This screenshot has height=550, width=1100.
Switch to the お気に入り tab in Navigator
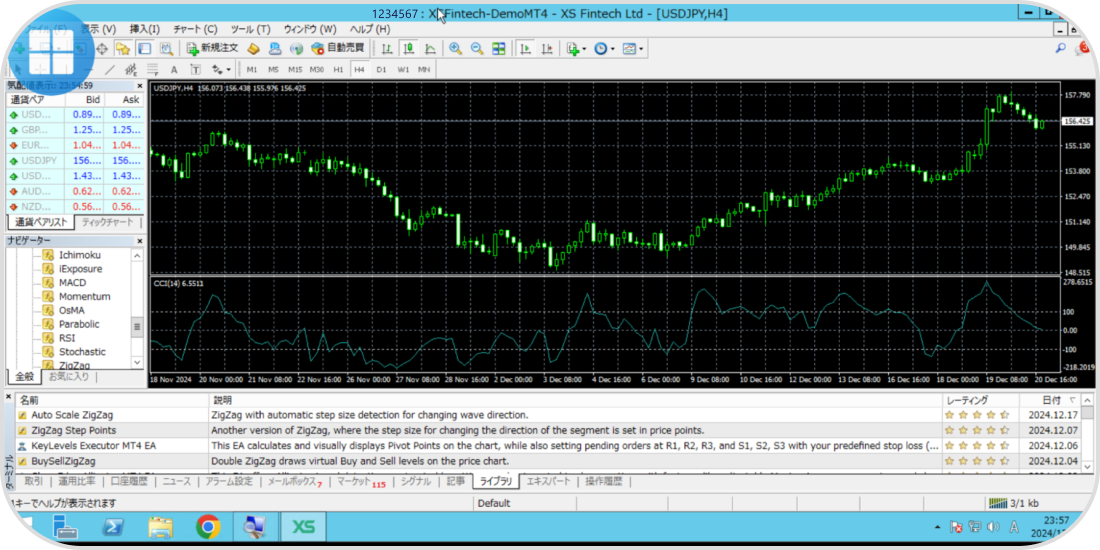[68, 377]
